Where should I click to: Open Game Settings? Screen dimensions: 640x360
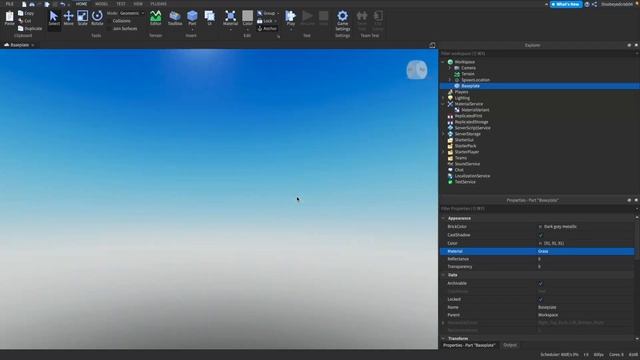(342, 20)
